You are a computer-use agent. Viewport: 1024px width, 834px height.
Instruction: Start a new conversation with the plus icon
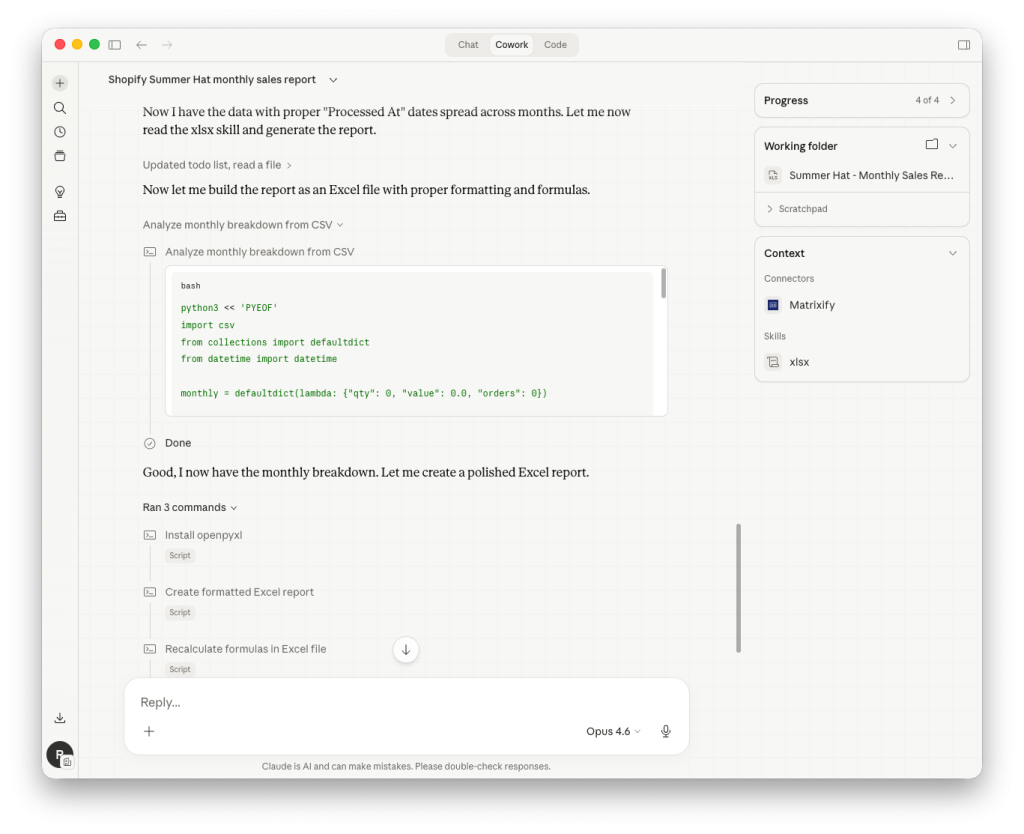59,83
